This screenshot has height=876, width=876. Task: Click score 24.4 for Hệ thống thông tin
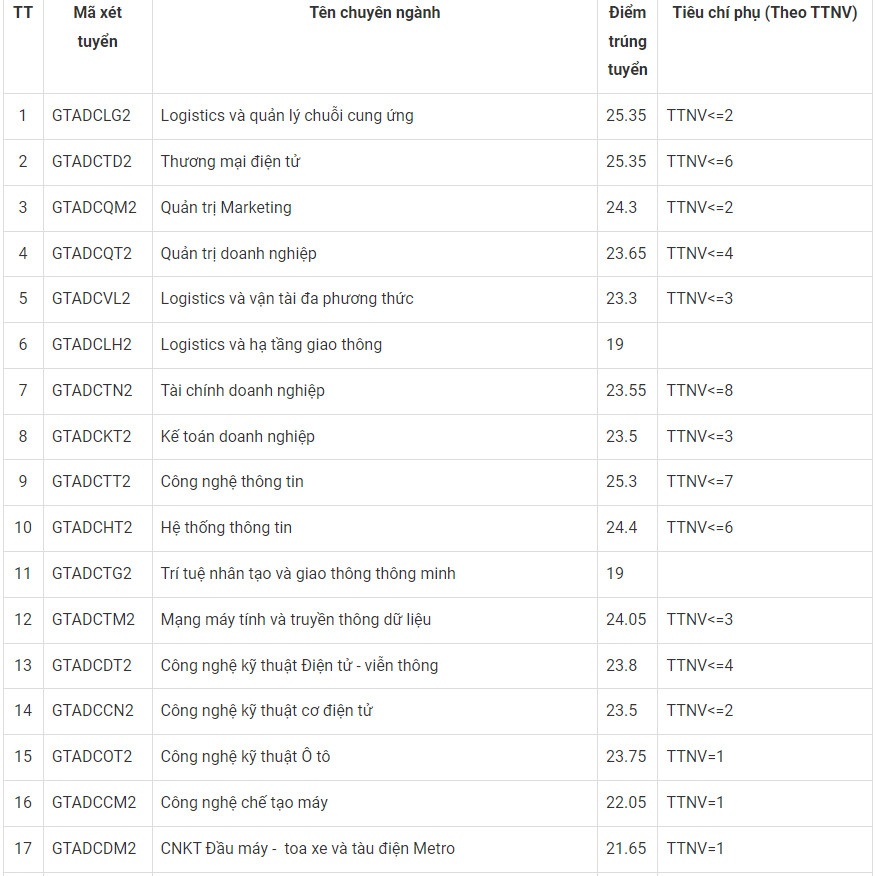(x=621, y=528)
